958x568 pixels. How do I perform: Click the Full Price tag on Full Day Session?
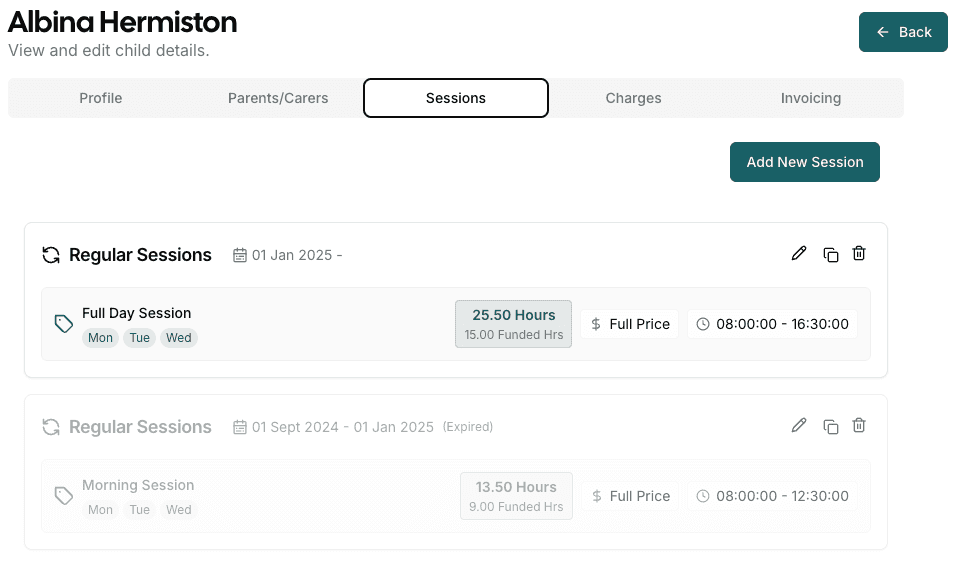(630, 324)
